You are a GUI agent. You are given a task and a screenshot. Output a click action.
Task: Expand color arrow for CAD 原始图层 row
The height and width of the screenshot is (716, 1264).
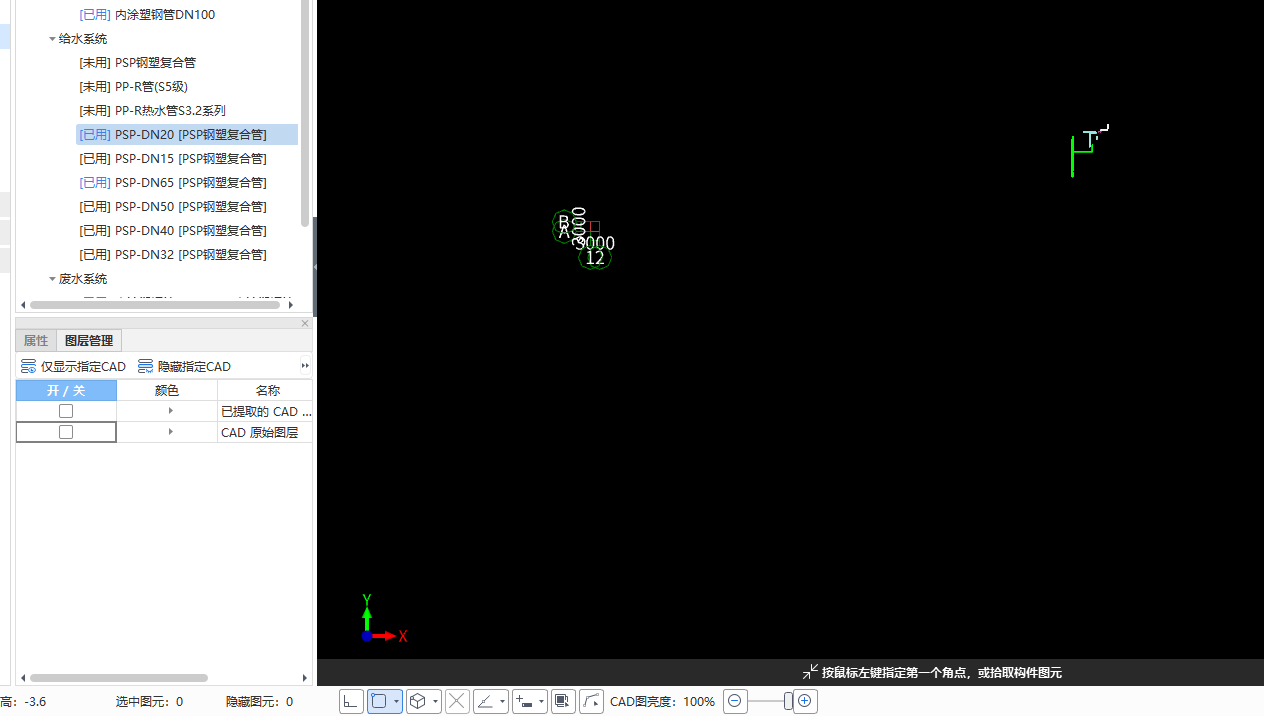pyautogui.click(x=171, y=432)
